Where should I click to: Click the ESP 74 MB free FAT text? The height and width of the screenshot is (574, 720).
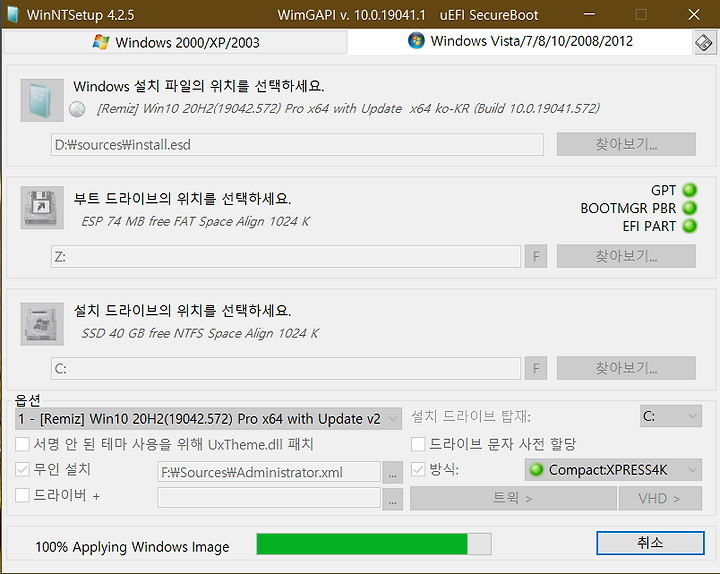tap(196, 221)
